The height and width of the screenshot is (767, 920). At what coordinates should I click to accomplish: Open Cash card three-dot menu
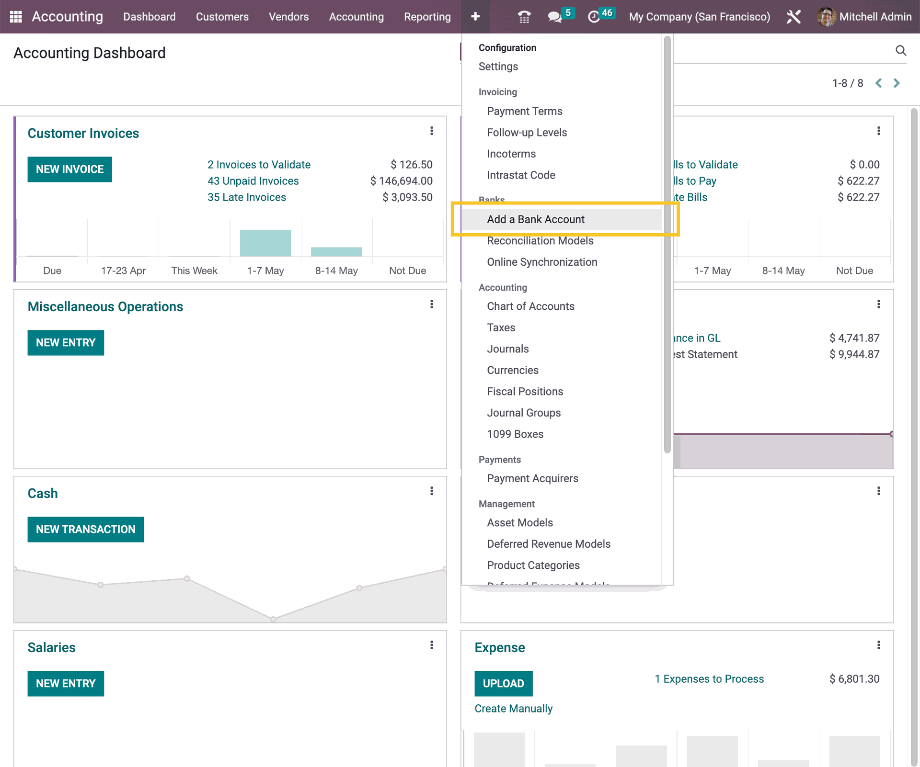(x=432, y=491)
